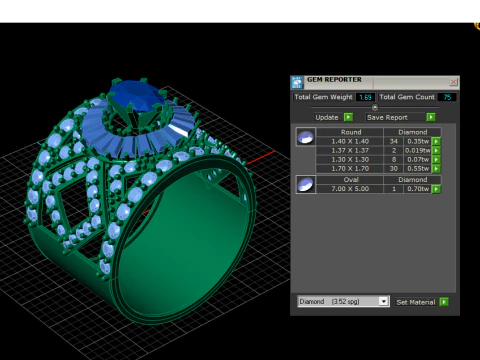
Task: Click the Update green arrow button
Action: tap(348, 117)
